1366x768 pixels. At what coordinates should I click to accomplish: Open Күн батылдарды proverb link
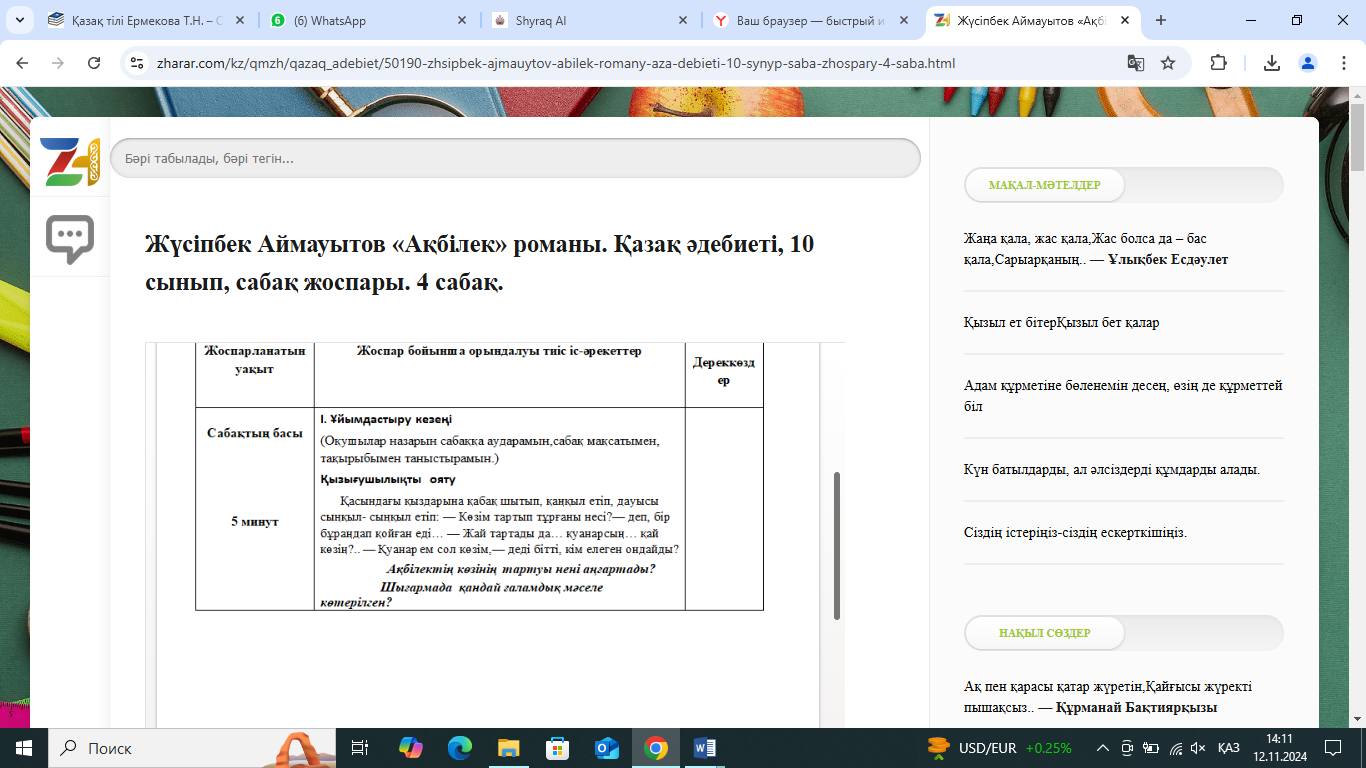[x=1112, y=469]
